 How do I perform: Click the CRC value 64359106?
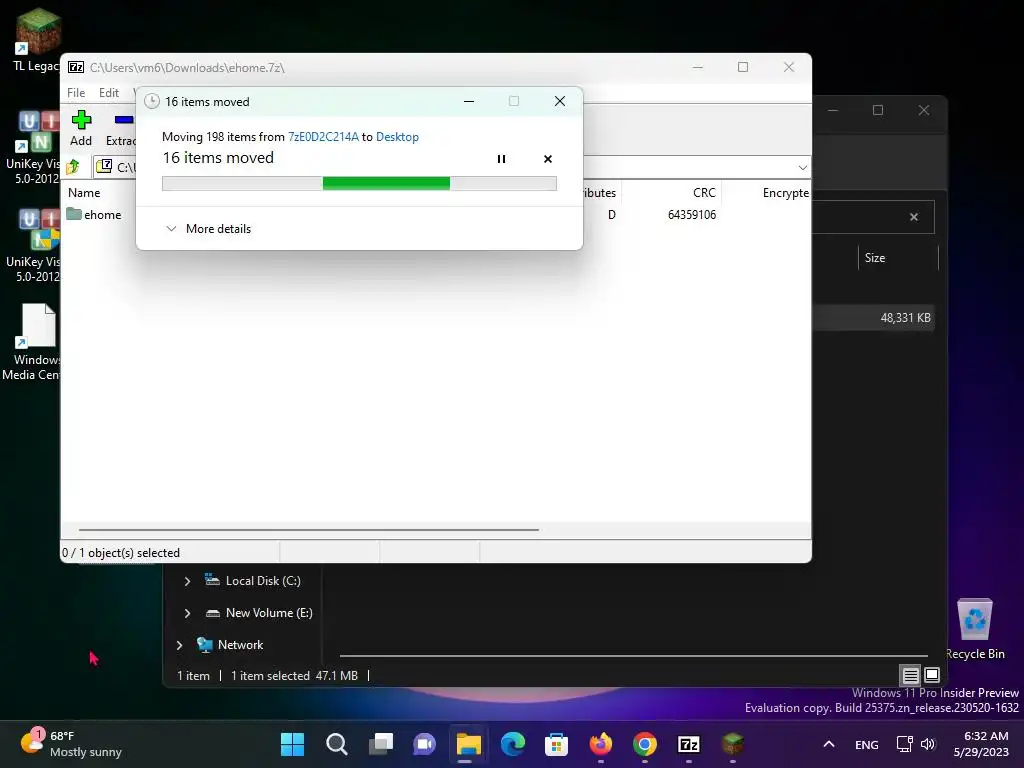pyautogui.click(x=692, y=215)
